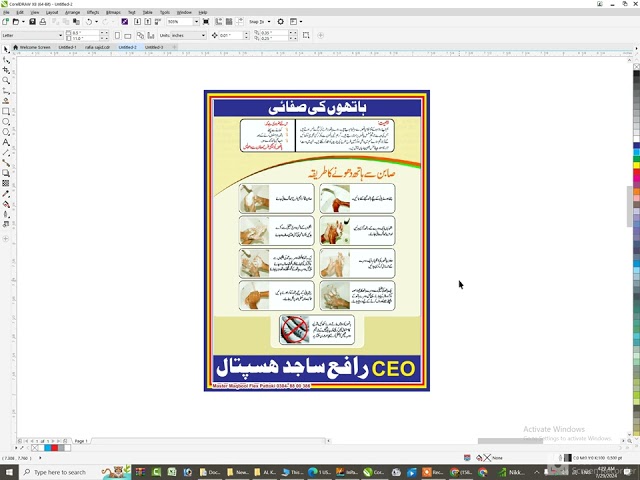Screen dimensions: 640x480
Task: Open the Tools menu
Action: pos(164,12)
